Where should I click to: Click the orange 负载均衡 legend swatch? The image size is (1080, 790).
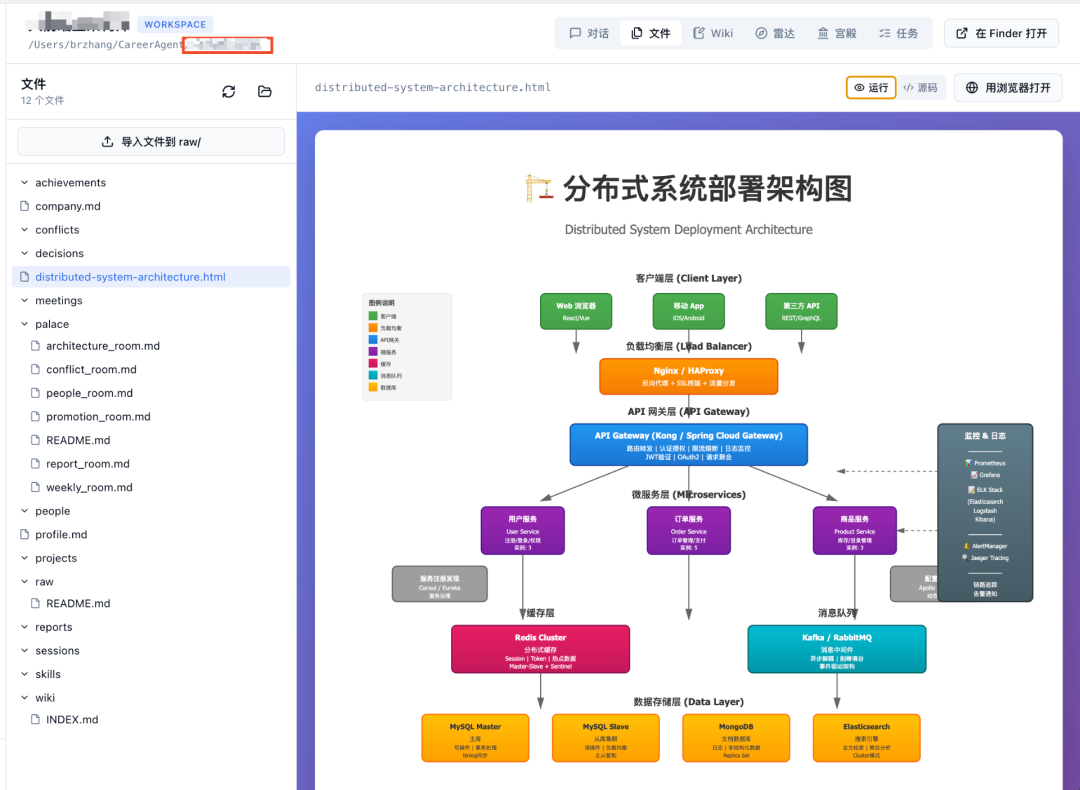(x=373, y=328)
